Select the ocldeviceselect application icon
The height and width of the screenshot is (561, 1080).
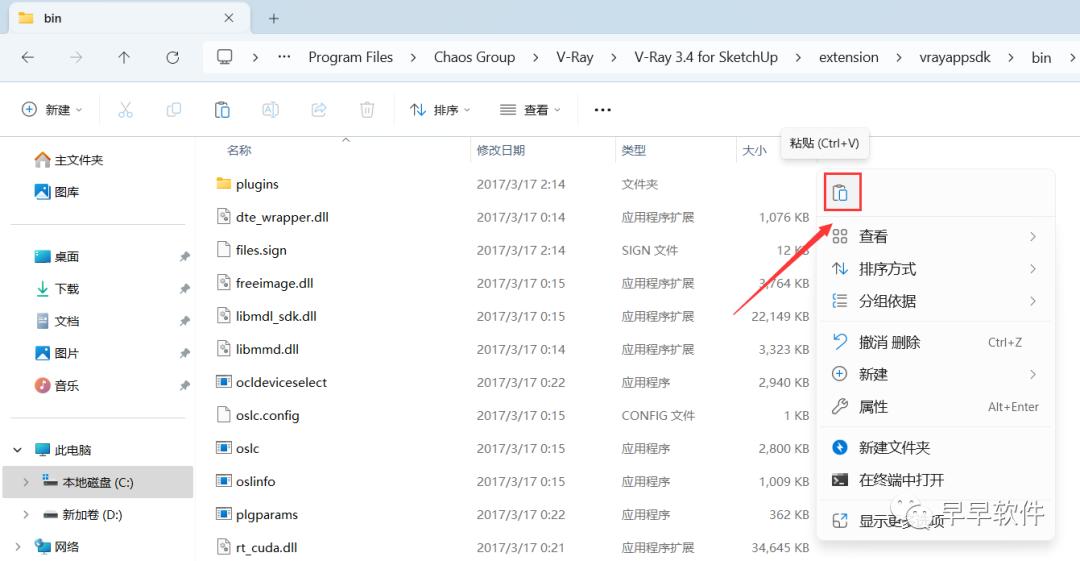pyautogui.click(x=223, y=382)
